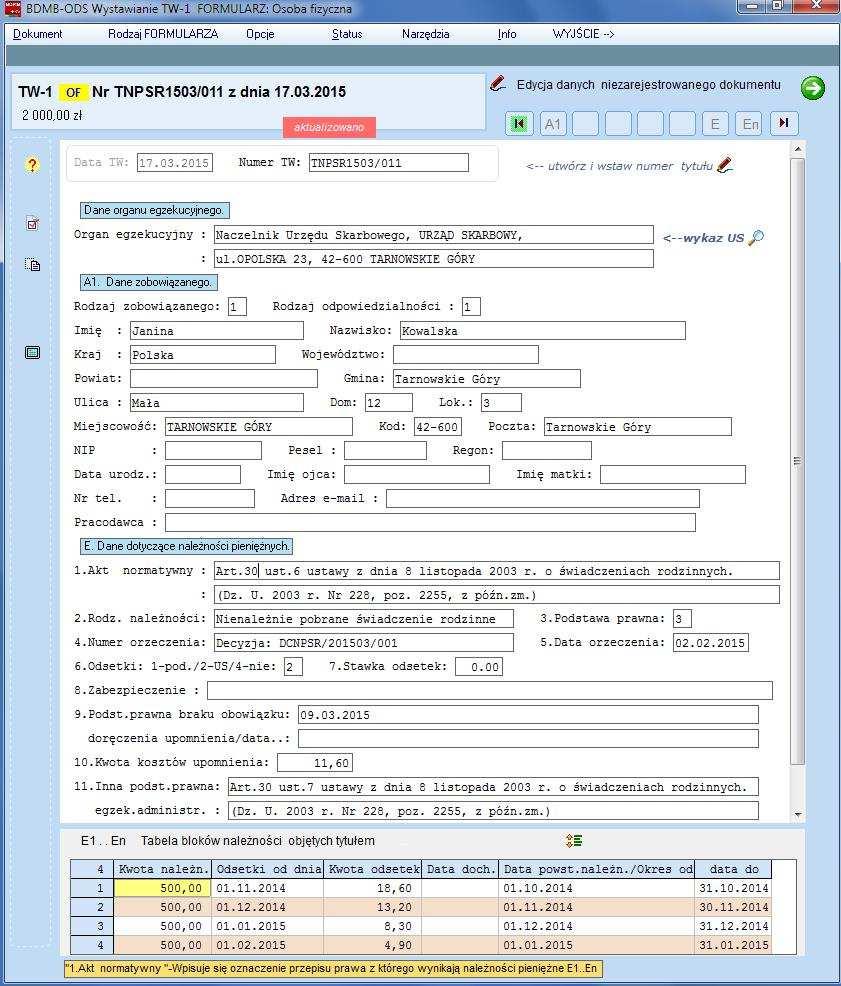Viewport: 841px width, 986px height.
Task: Click the sidebar copy pages icon
Action: coord(32,264)
